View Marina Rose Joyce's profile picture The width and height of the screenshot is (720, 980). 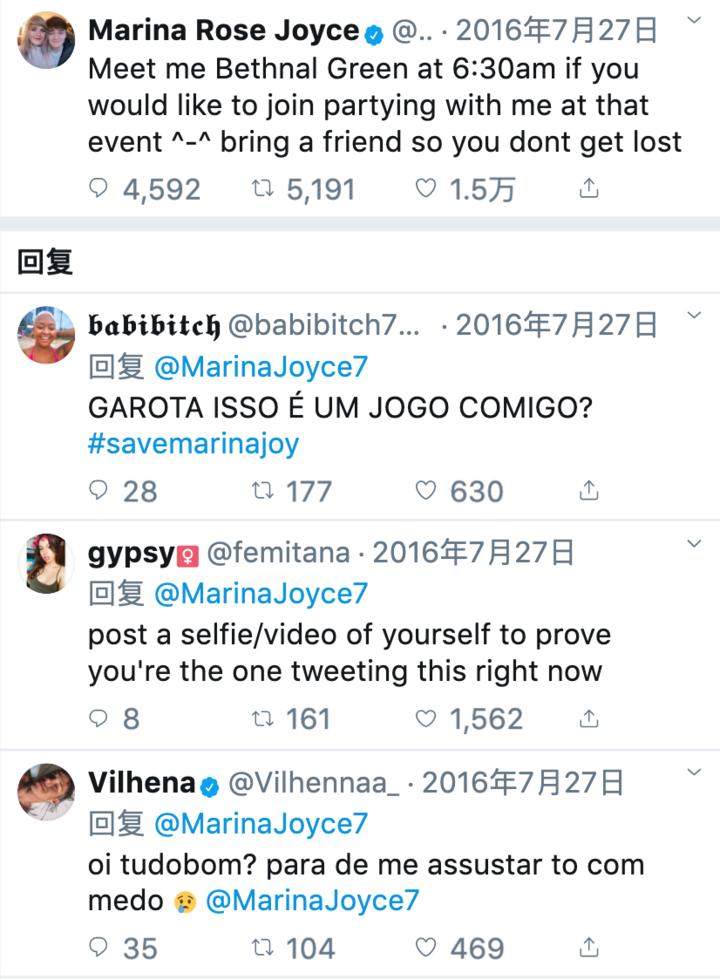[47, 41]
